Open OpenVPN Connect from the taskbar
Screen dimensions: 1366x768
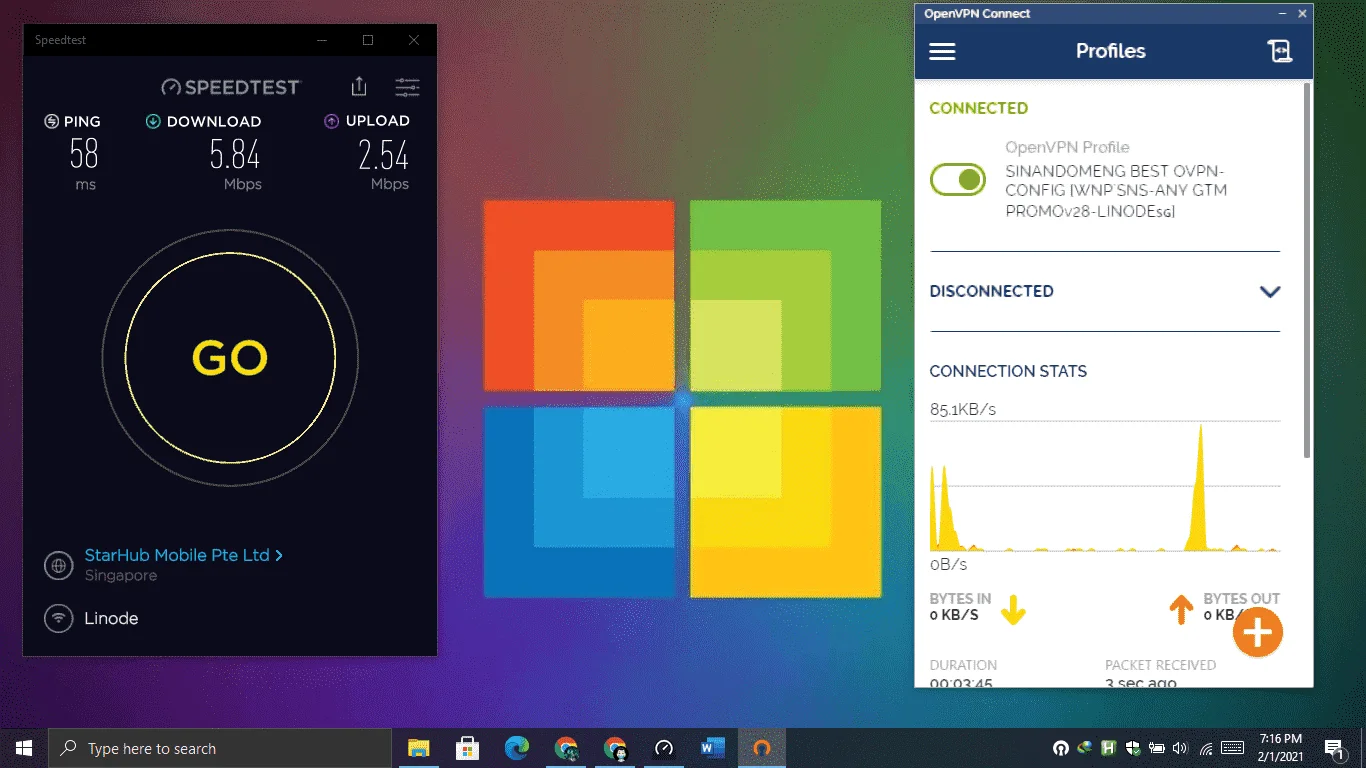tap(762, 748)
